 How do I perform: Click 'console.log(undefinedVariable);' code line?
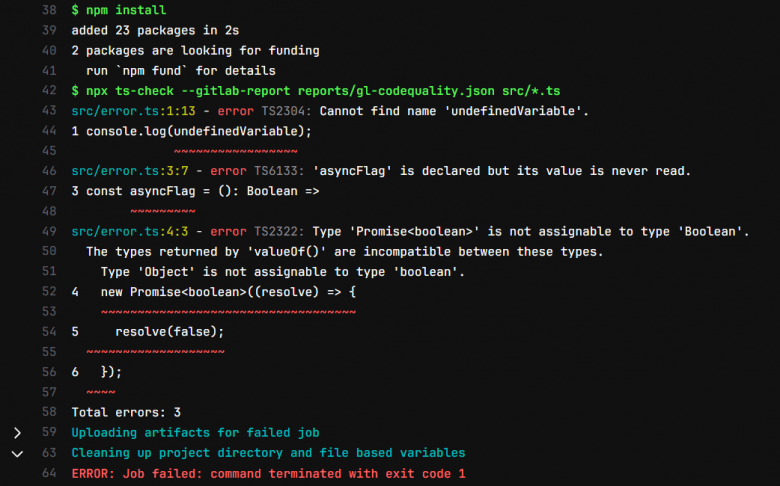pyautogui.click(x=198, y=131)
